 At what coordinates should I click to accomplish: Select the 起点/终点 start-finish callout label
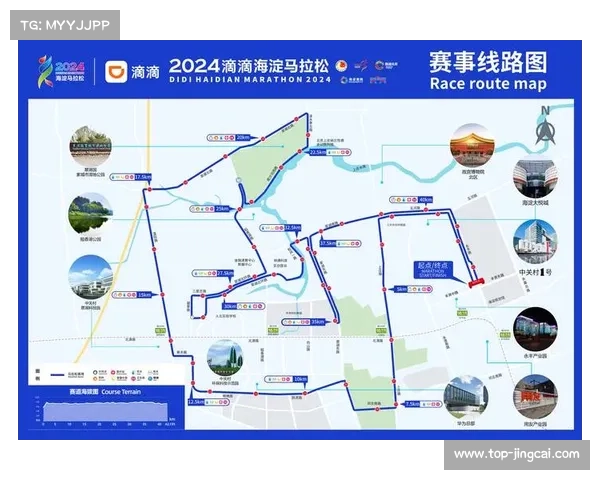(x=433, y=269)
